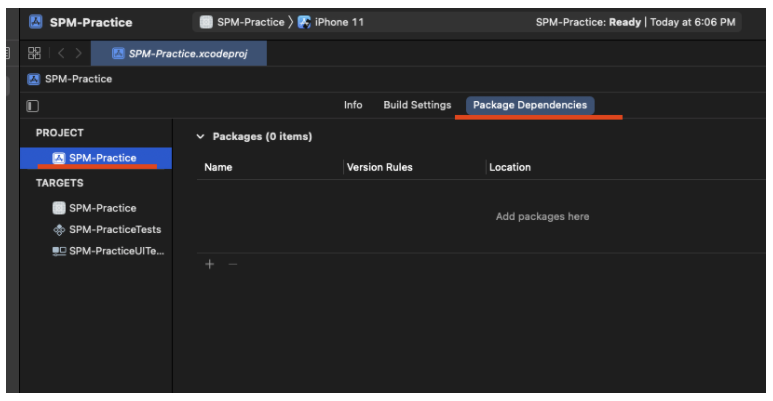Click the SPM-Practice breadcrumb in jump bar
This screenshot has height=401, width=773.
tap(78, 79)
